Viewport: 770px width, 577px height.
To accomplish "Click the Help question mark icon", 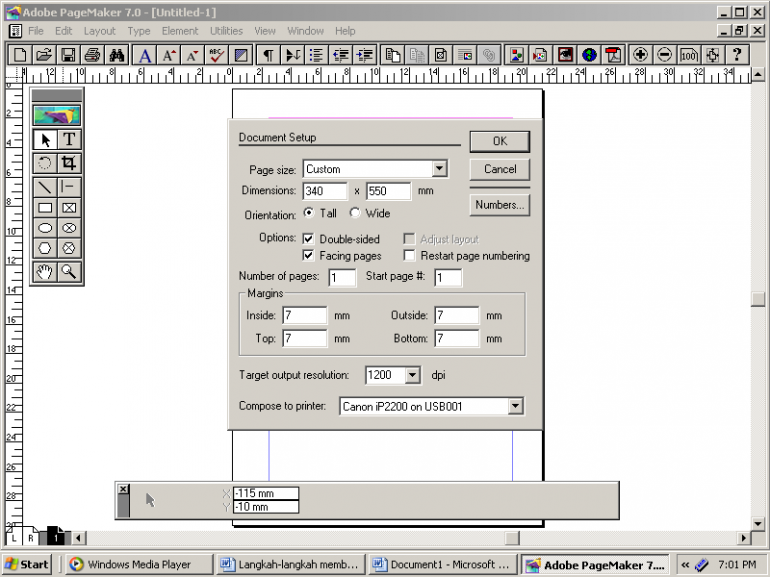I will tap(737, 55).
